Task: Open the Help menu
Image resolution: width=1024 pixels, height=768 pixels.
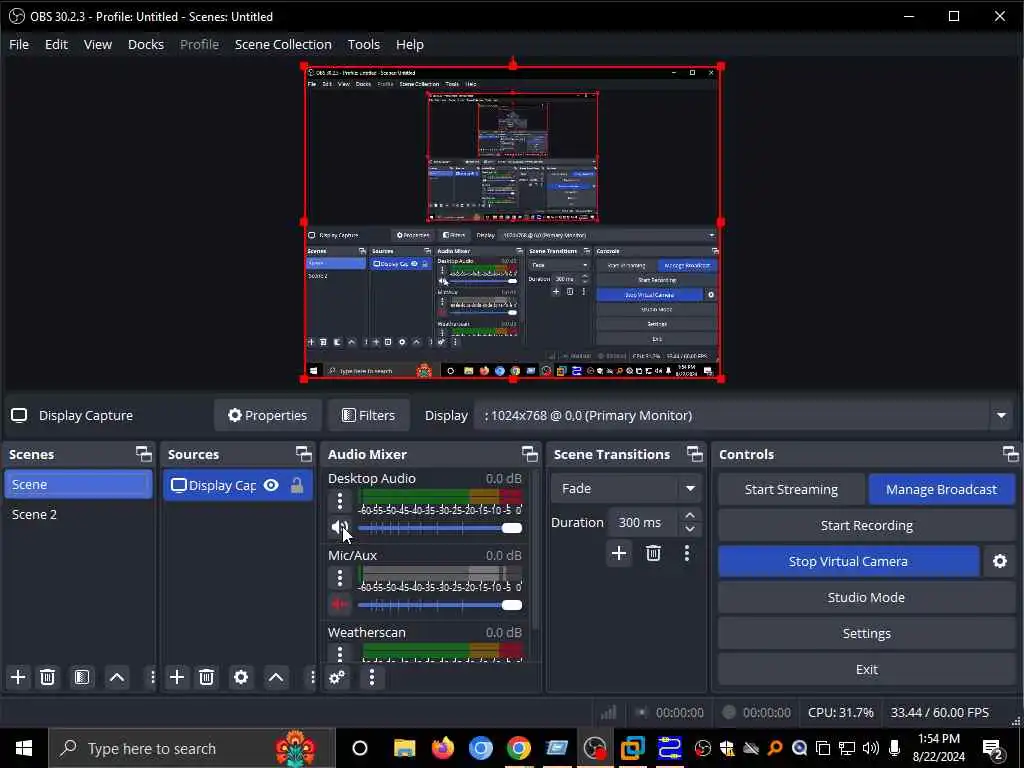Action: coord(409,44)
